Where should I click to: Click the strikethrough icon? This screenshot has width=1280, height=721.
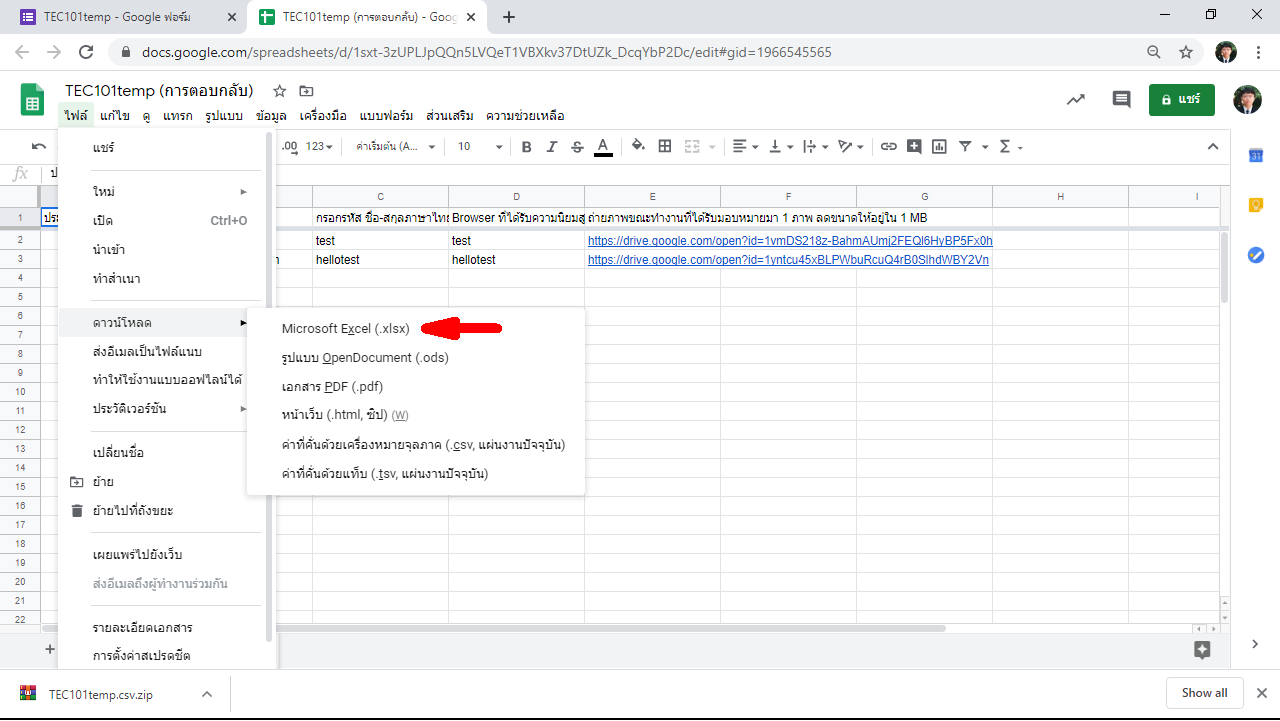577,147
